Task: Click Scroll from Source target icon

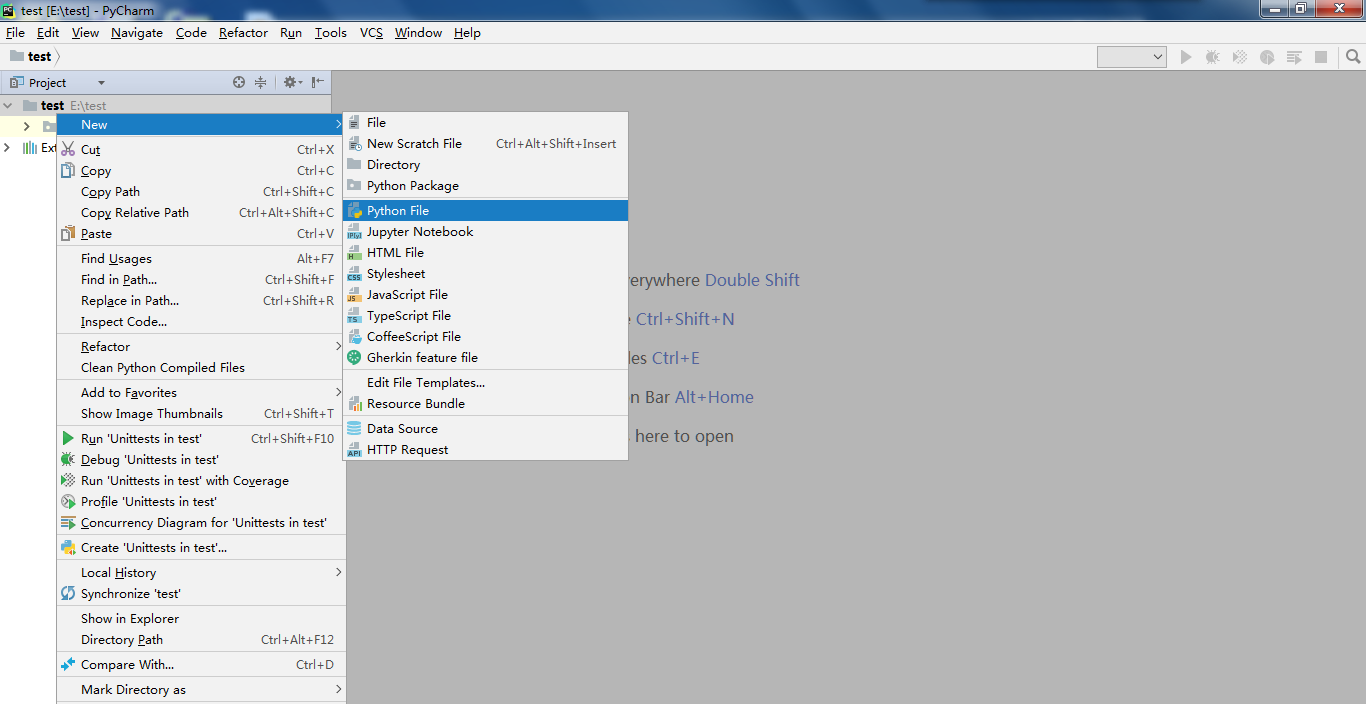Action: click(239, 82)
